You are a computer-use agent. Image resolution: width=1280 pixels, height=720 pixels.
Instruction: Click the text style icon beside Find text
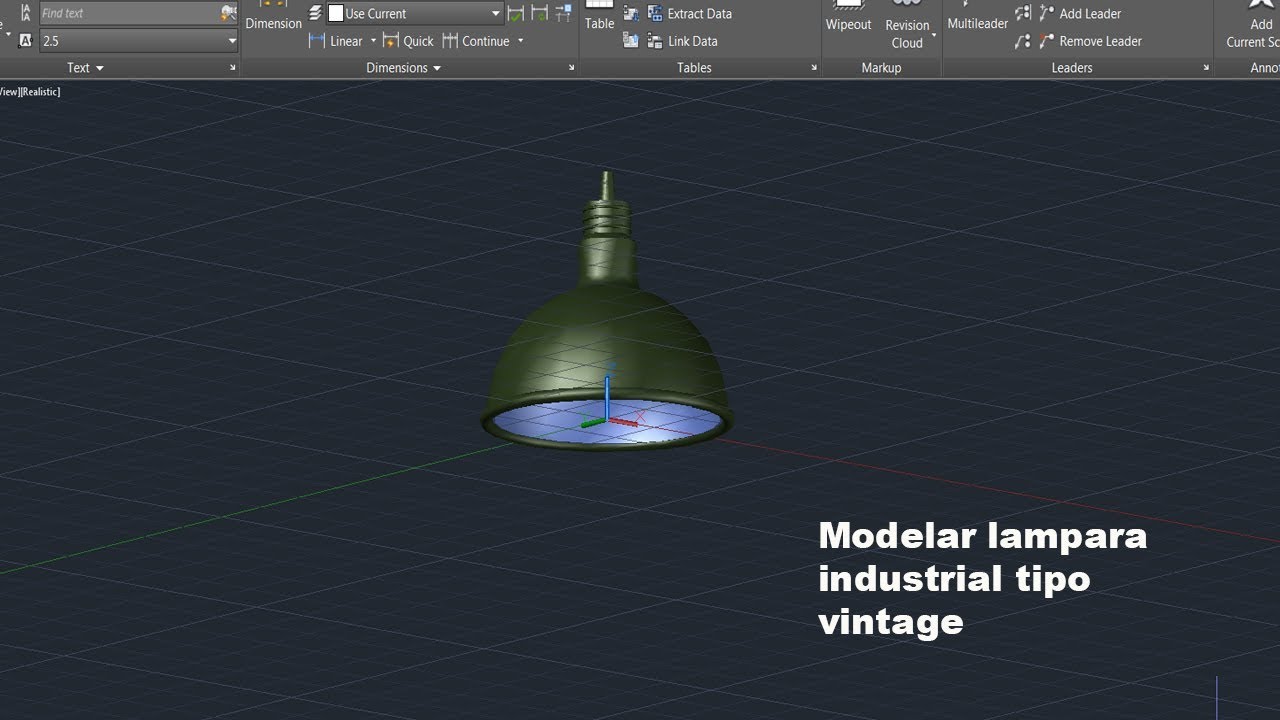pyautogui.click(x=25, y=13)
